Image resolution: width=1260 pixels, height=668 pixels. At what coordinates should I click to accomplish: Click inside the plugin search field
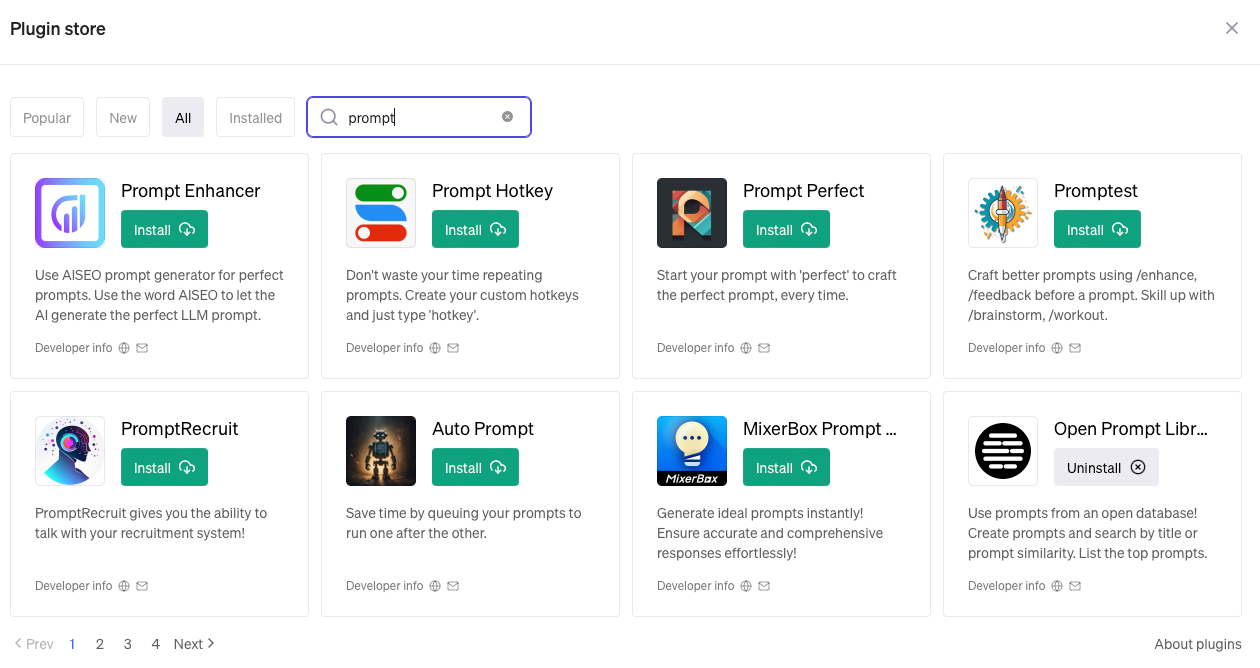point(420,117)
